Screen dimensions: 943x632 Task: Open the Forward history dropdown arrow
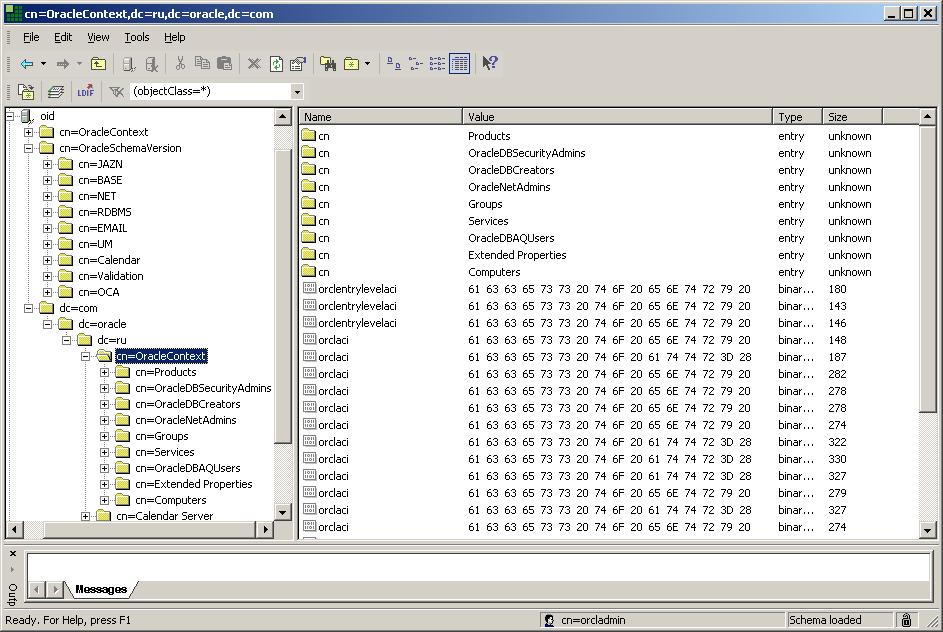pyautogui.click(x=79, y=63)
